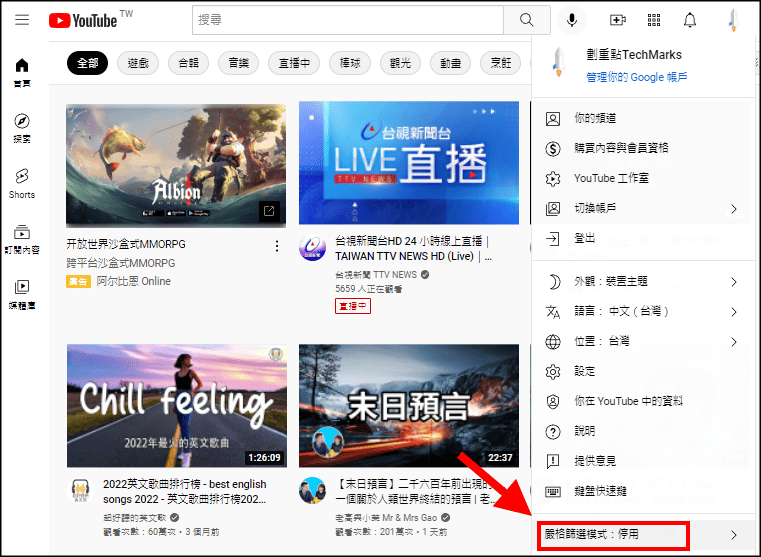The width and height of the screenshot is (761, 557).
Task: Select the 遊戲 filter chip
Action: coord(138,63)
